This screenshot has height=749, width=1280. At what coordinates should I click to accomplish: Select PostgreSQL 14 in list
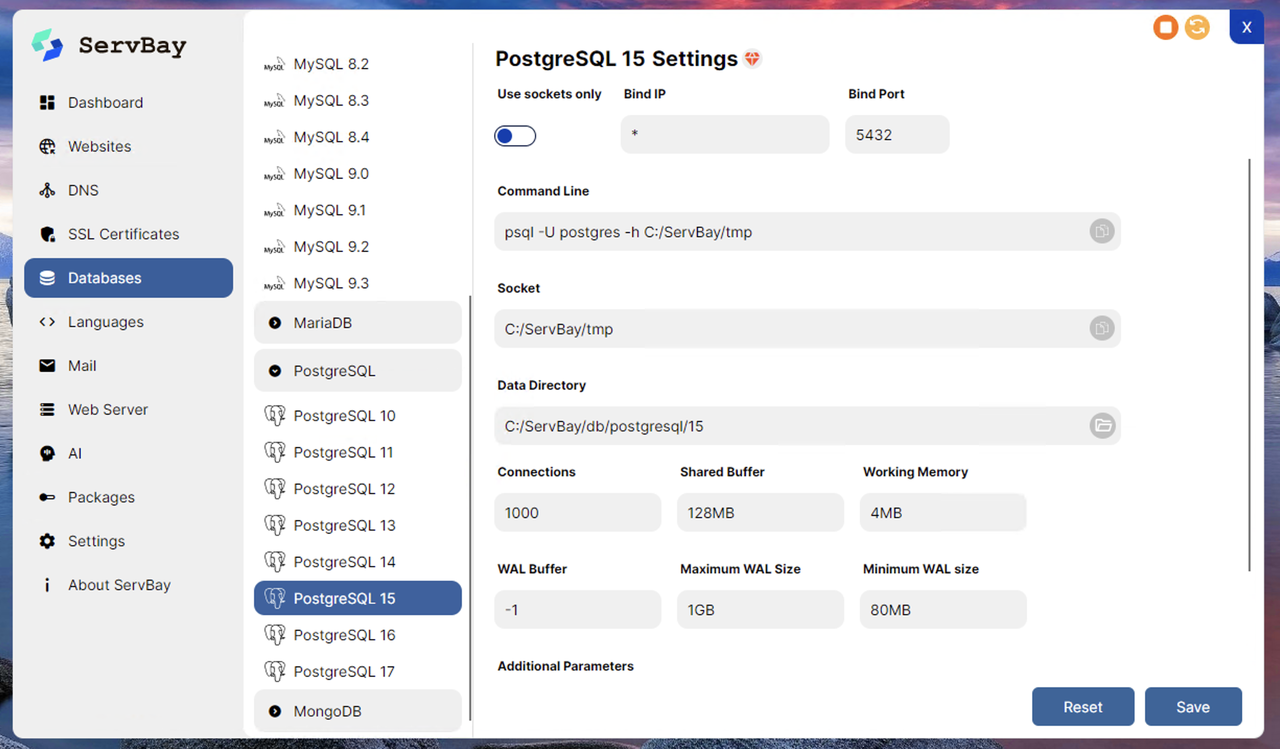coord(358,562)
